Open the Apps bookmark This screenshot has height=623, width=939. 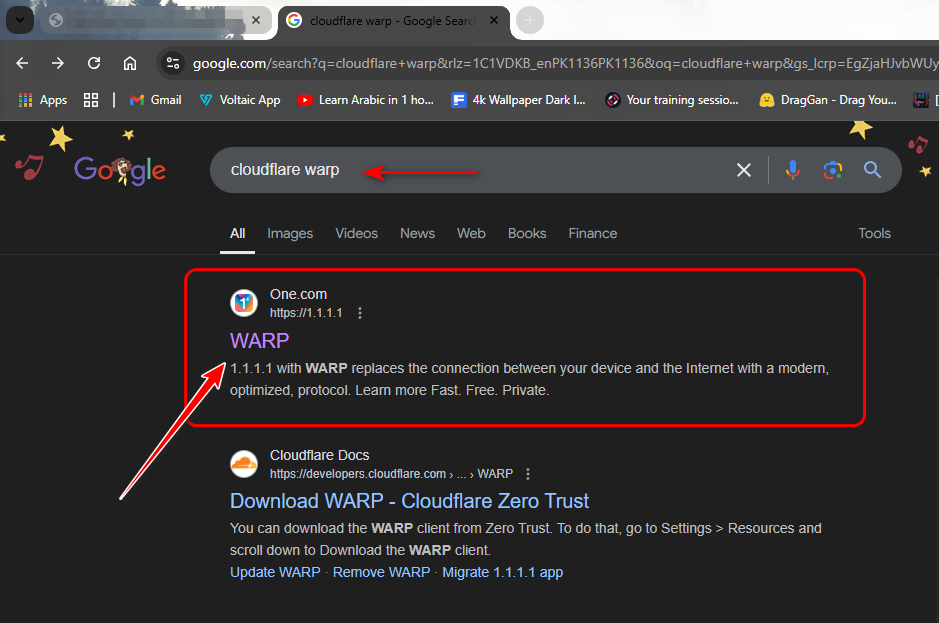(43, 100)
